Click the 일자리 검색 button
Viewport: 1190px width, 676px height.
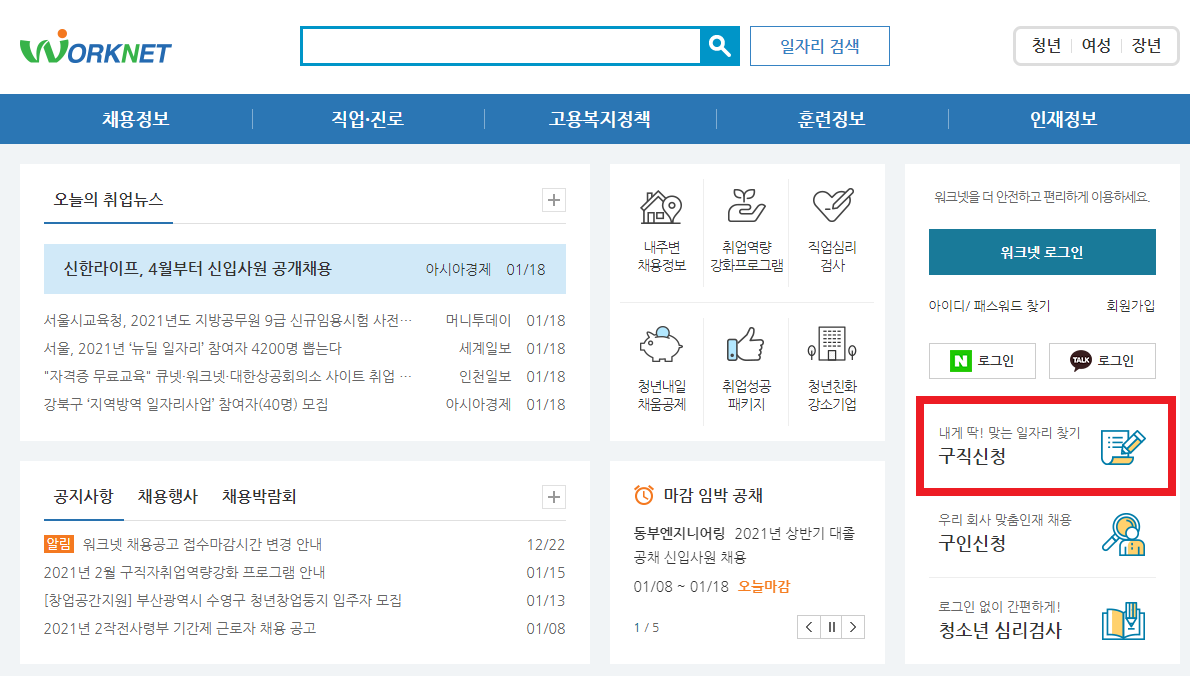pyautogui.click(x=820, y=46)
